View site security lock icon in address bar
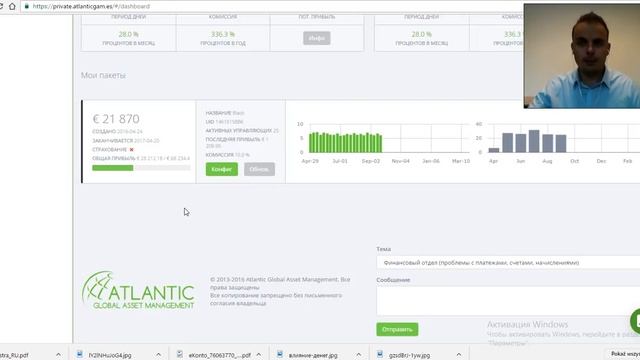The image size is (640, 360). (x=27, y=6)
